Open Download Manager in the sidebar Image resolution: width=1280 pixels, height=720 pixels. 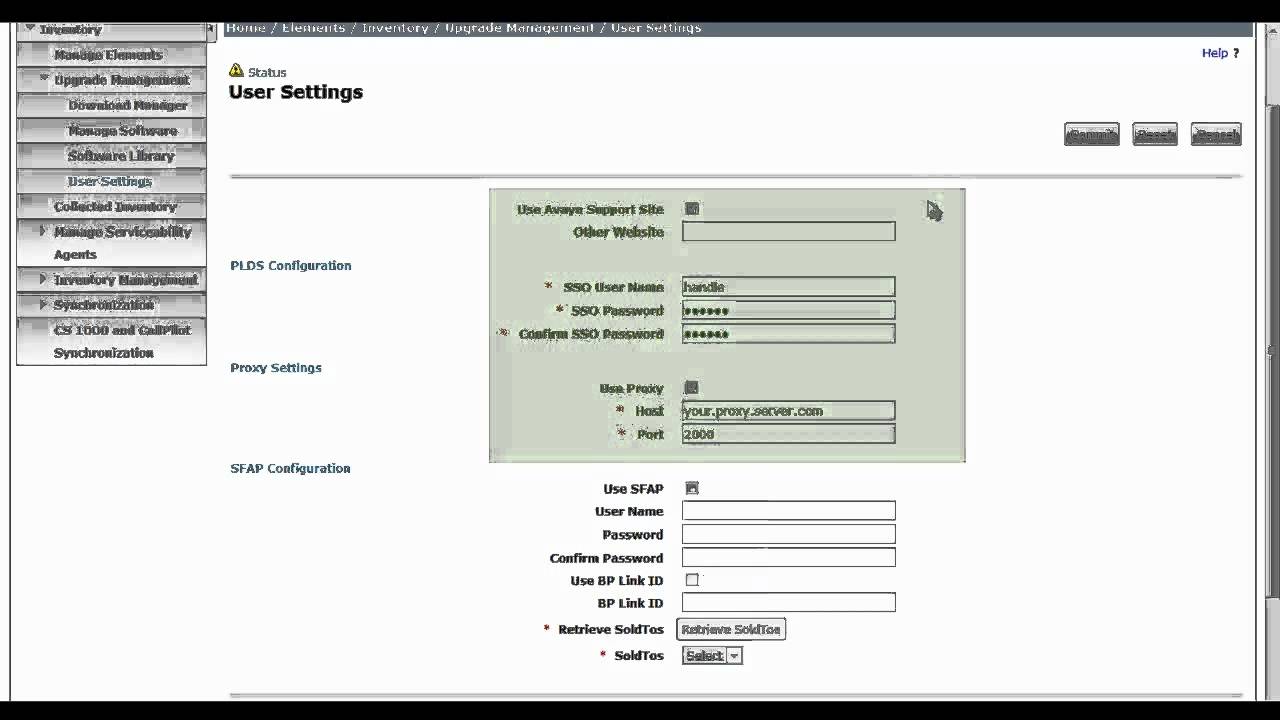point(128,105)
